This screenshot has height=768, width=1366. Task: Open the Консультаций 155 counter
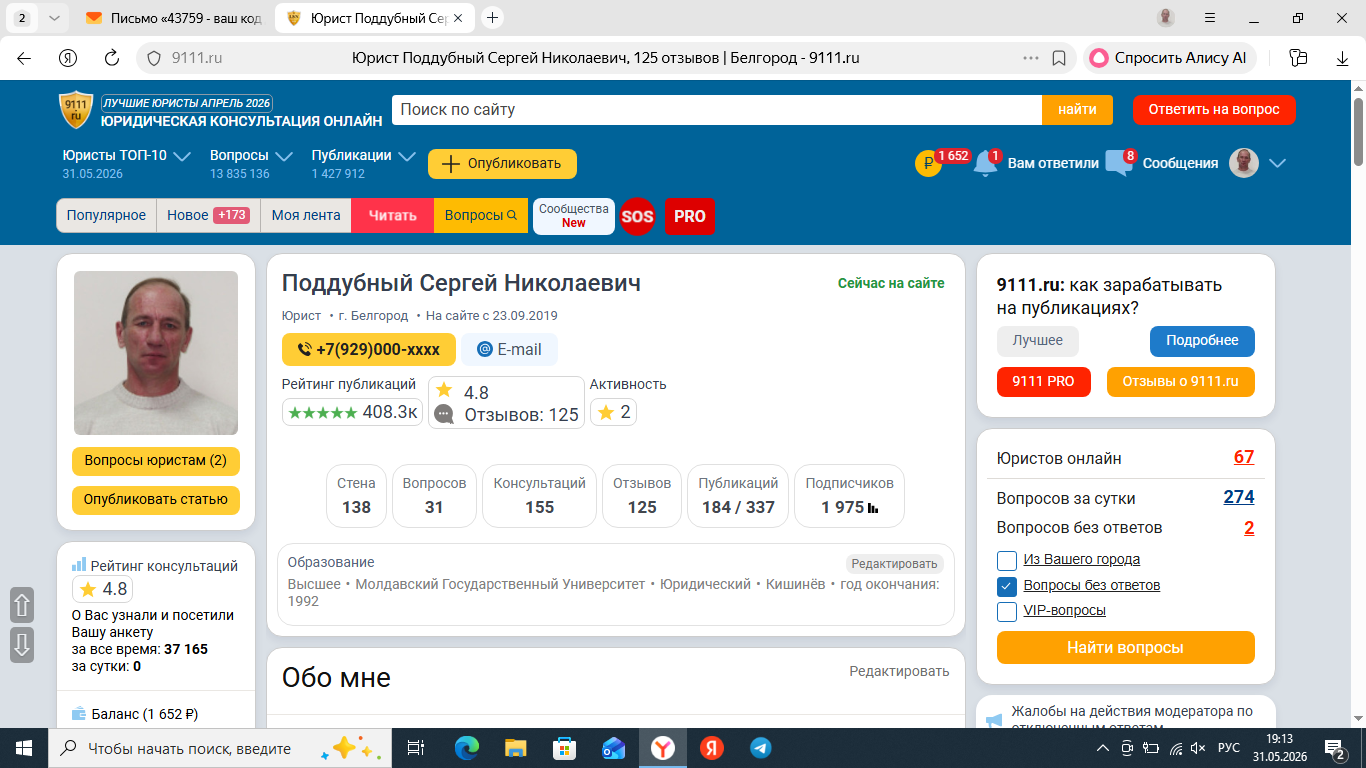point(539,495)
